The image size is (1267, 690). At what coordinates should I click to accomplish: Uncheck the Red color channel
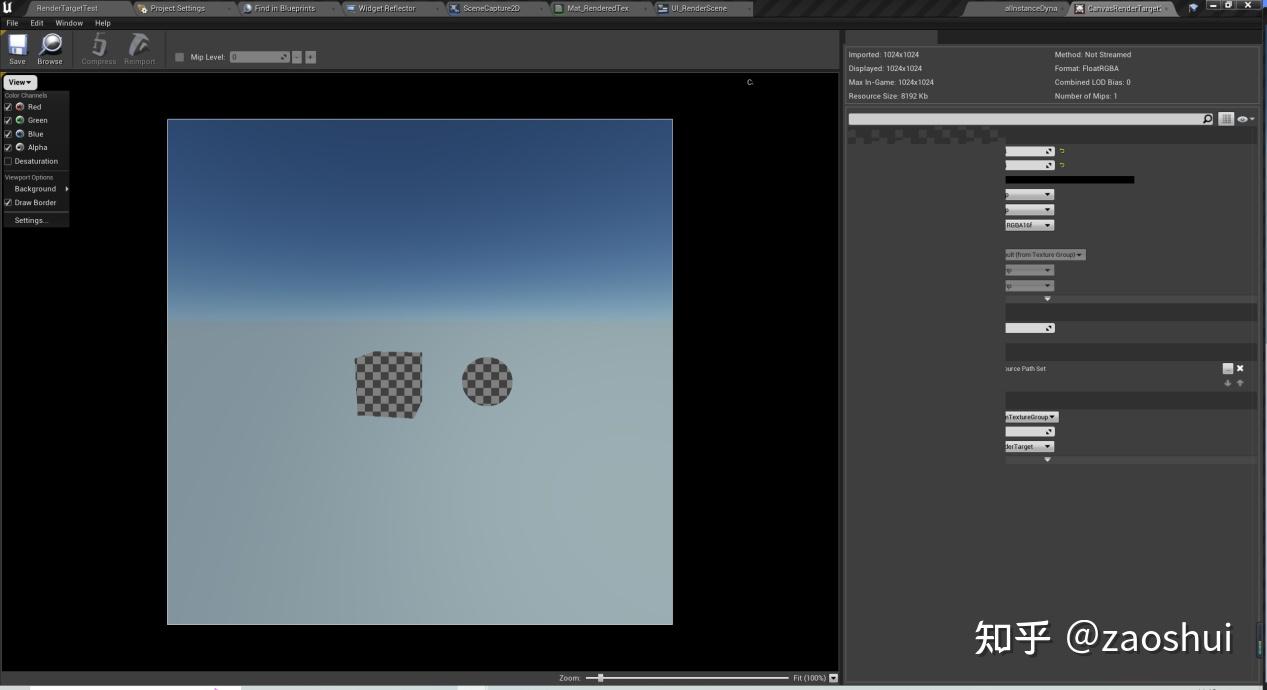click(9, 107)
